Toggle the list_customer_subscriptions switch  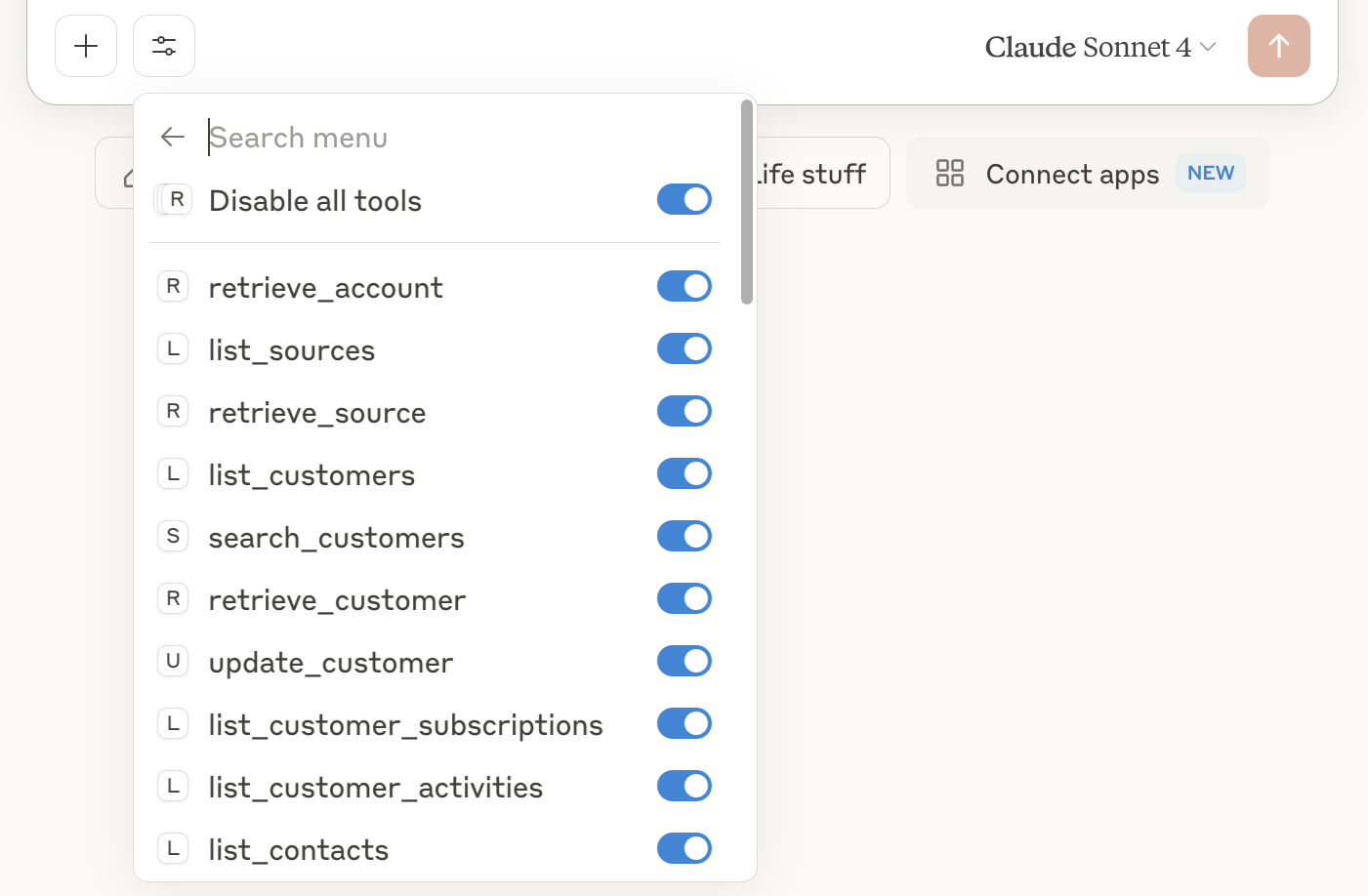click(684, 723)
